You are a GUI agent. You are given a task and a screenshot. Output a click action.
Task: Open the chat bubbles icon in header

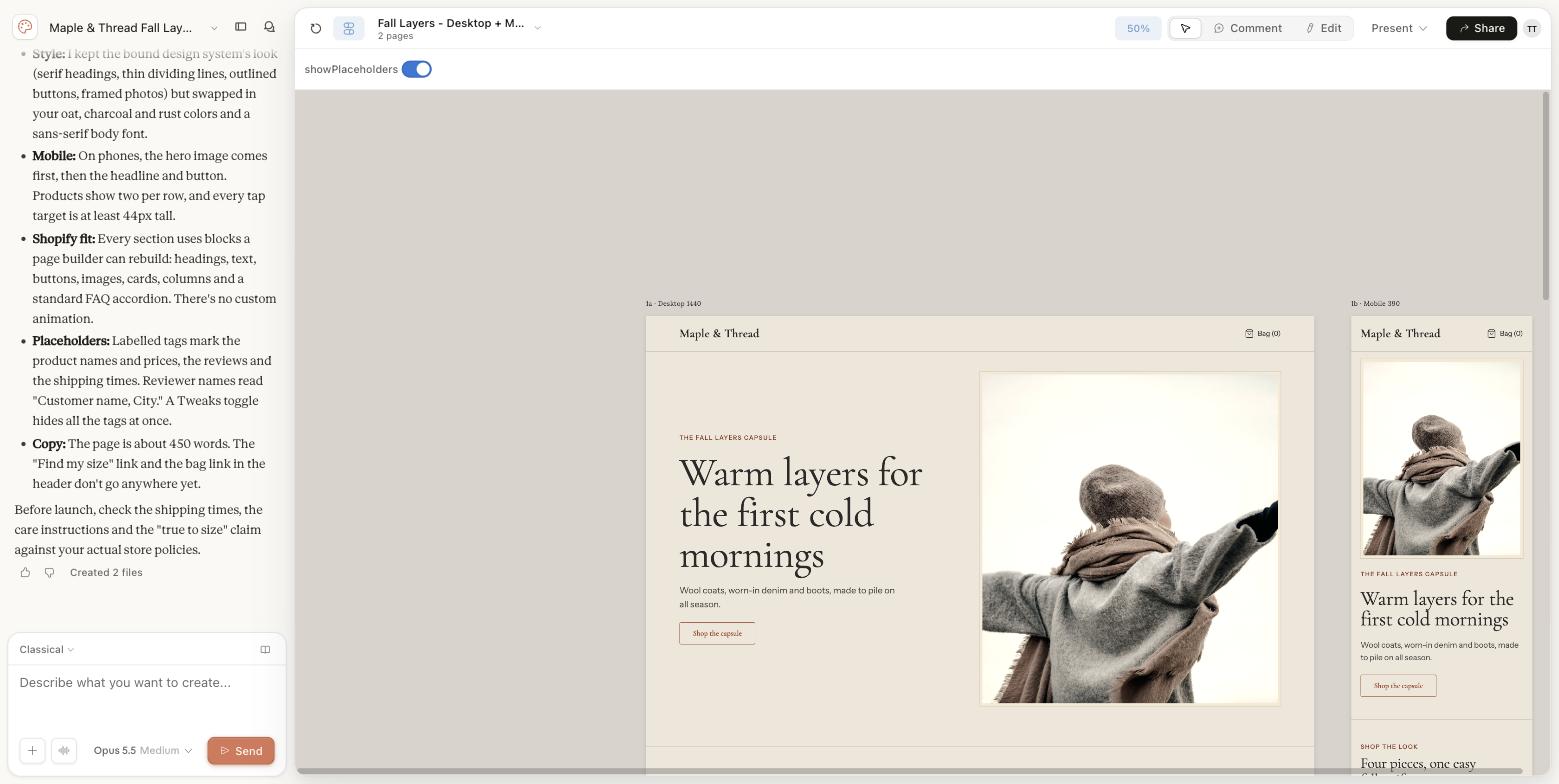tap(269, 27)
